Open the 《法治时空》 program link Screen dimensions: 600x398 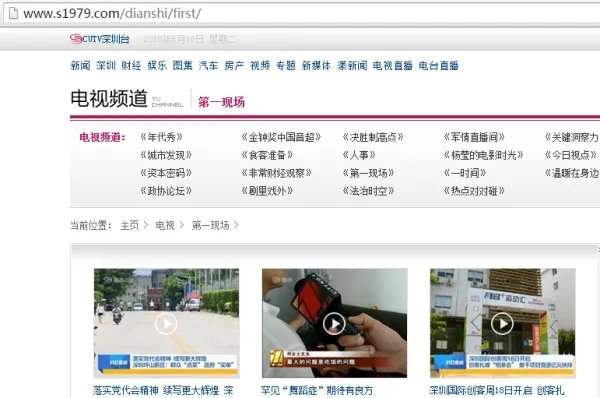pos(368,191)
